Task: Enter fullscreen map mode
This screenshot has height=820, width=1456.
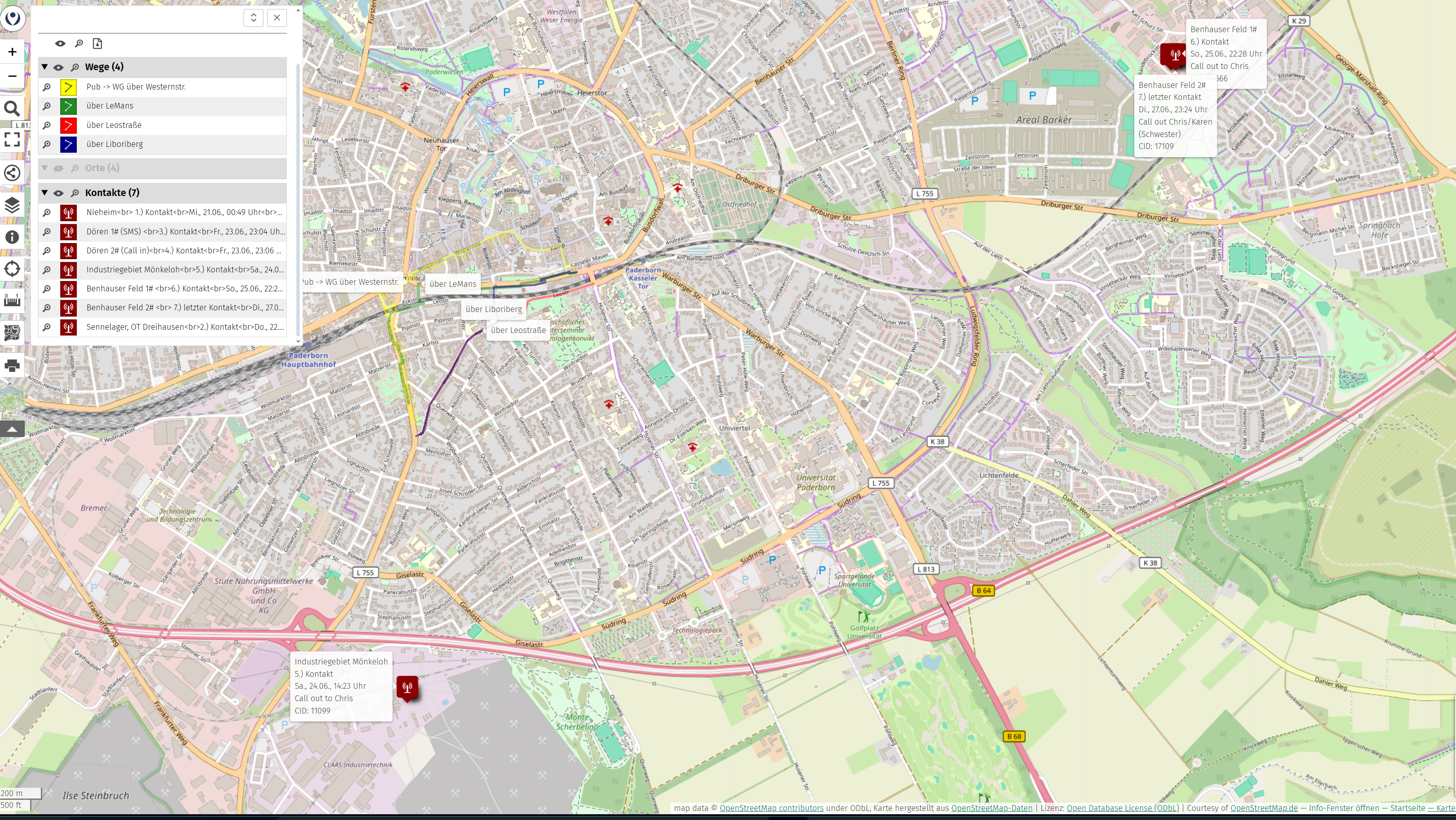Action: (12, 139)
